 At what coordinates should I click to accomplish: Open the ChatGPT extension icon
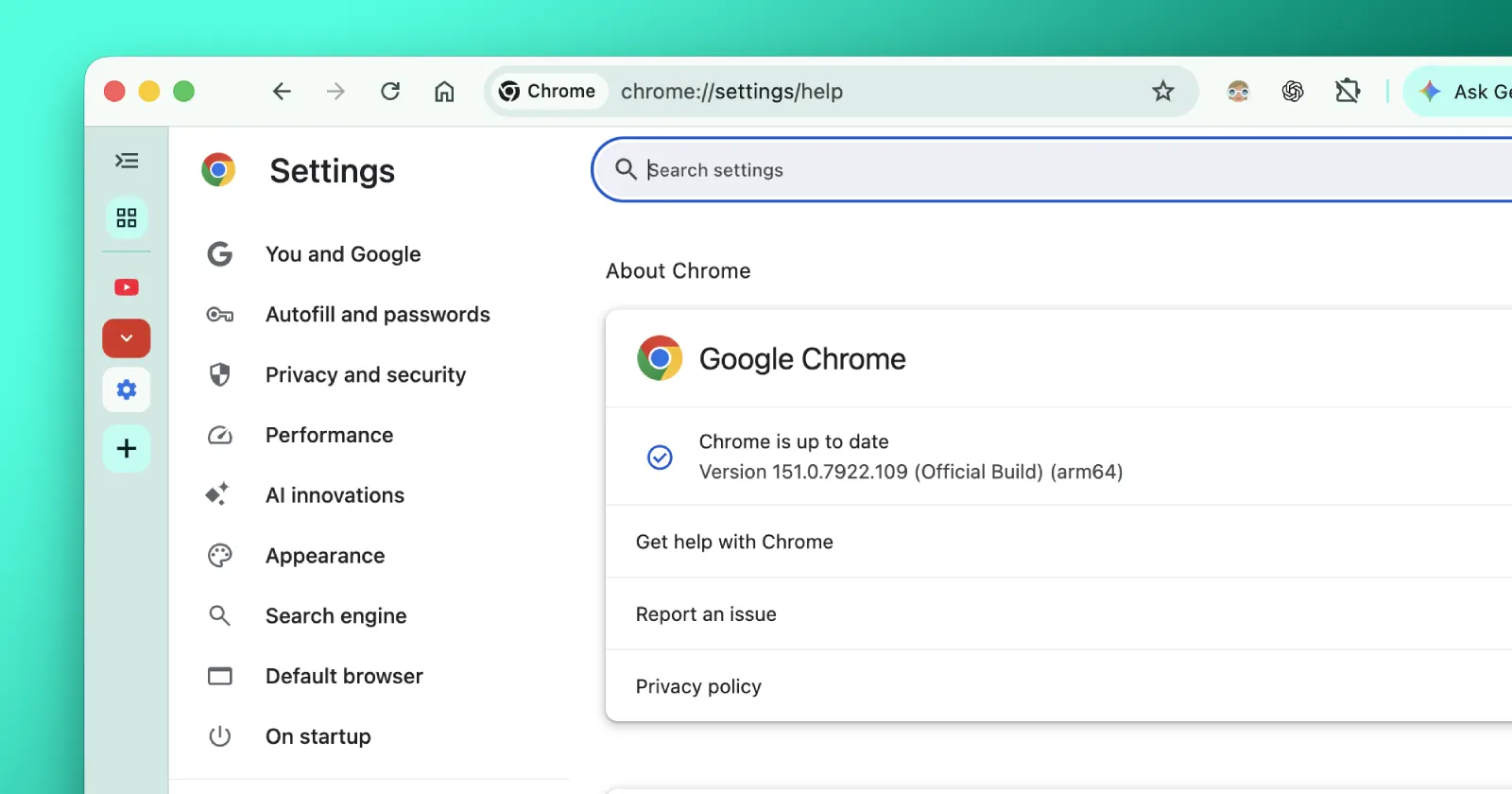tap(1293, 92)
